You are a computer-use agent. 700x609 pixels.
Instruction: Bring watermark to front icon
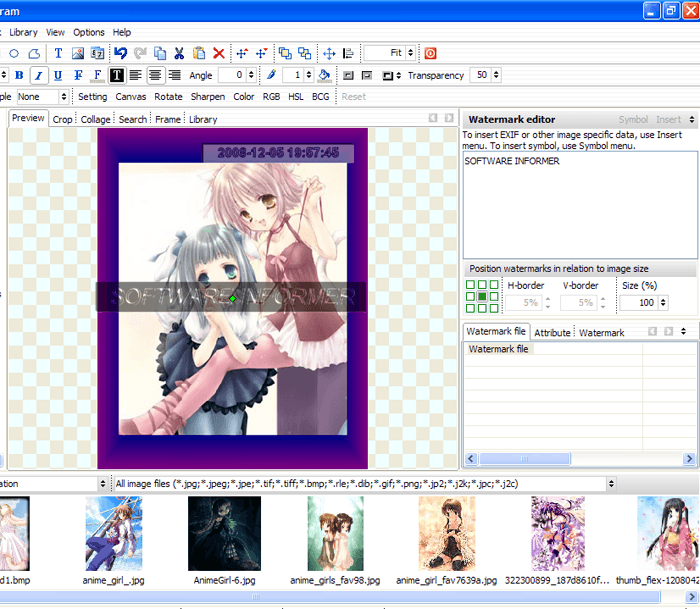[x=285, y=54]
